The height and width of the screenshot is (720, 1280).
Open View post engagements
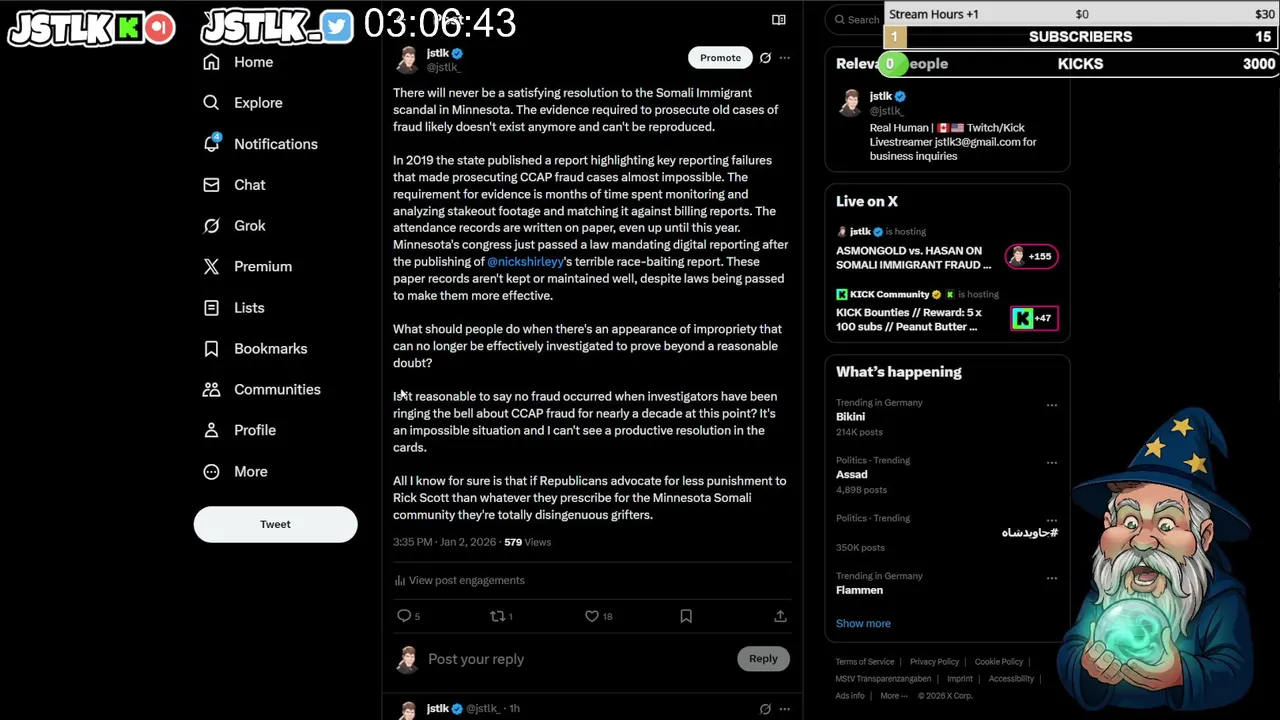(x=459, y=580)
